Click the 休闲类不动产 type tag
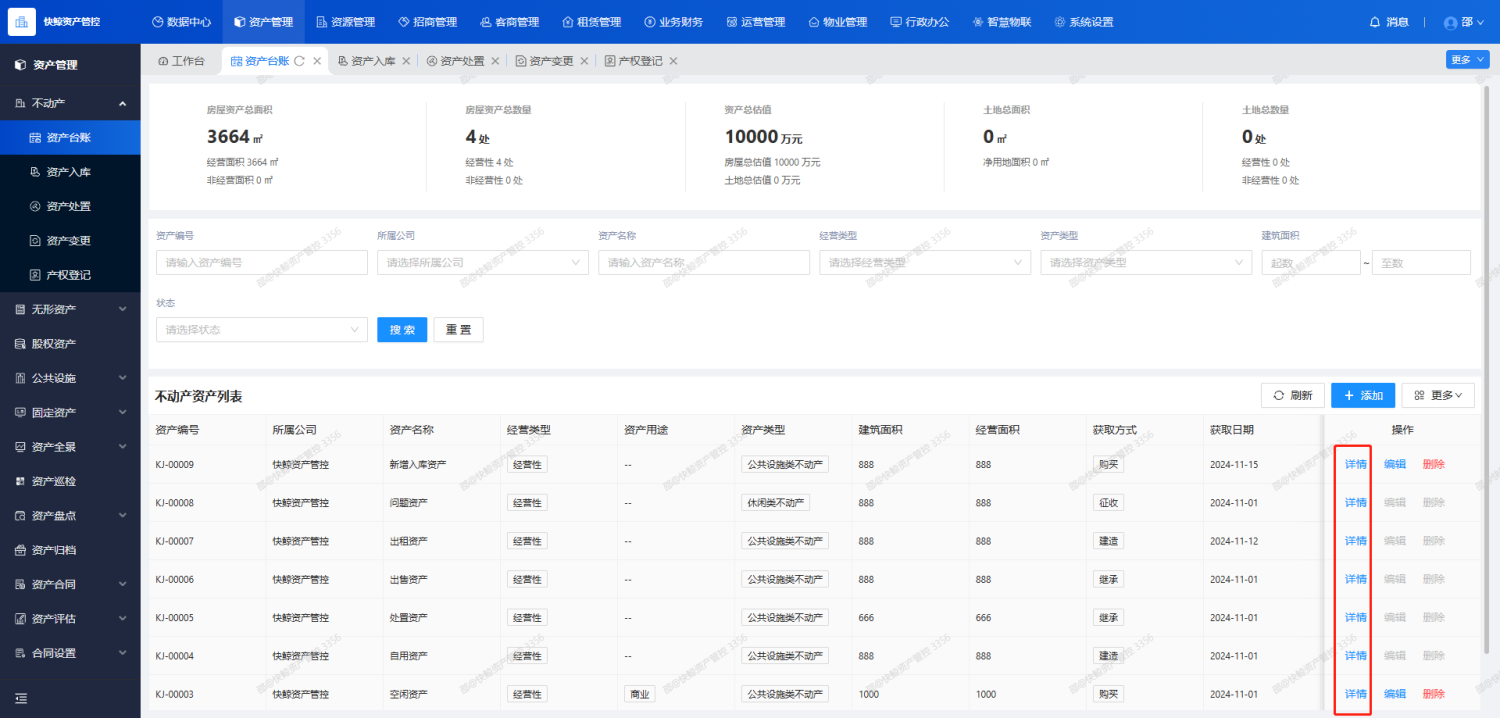The width and height of the screenshot is (1500, 718). (775, 503)
